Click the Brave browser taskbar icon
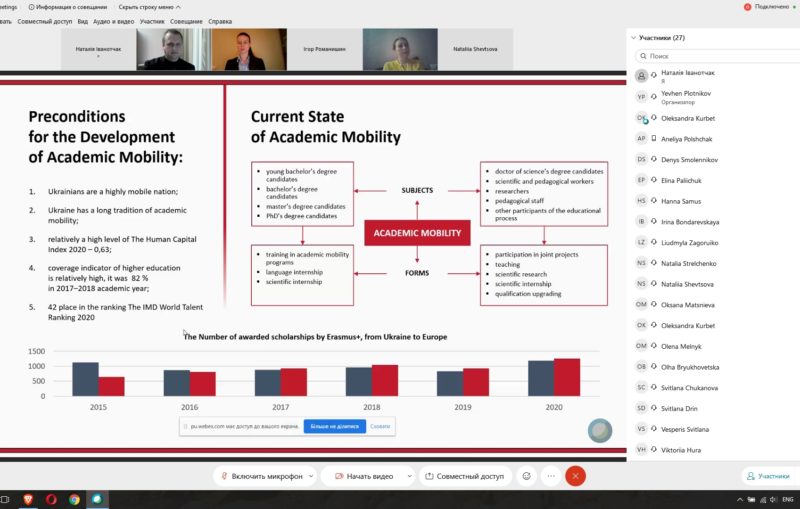800x509 pixels. tap(28, 499)
